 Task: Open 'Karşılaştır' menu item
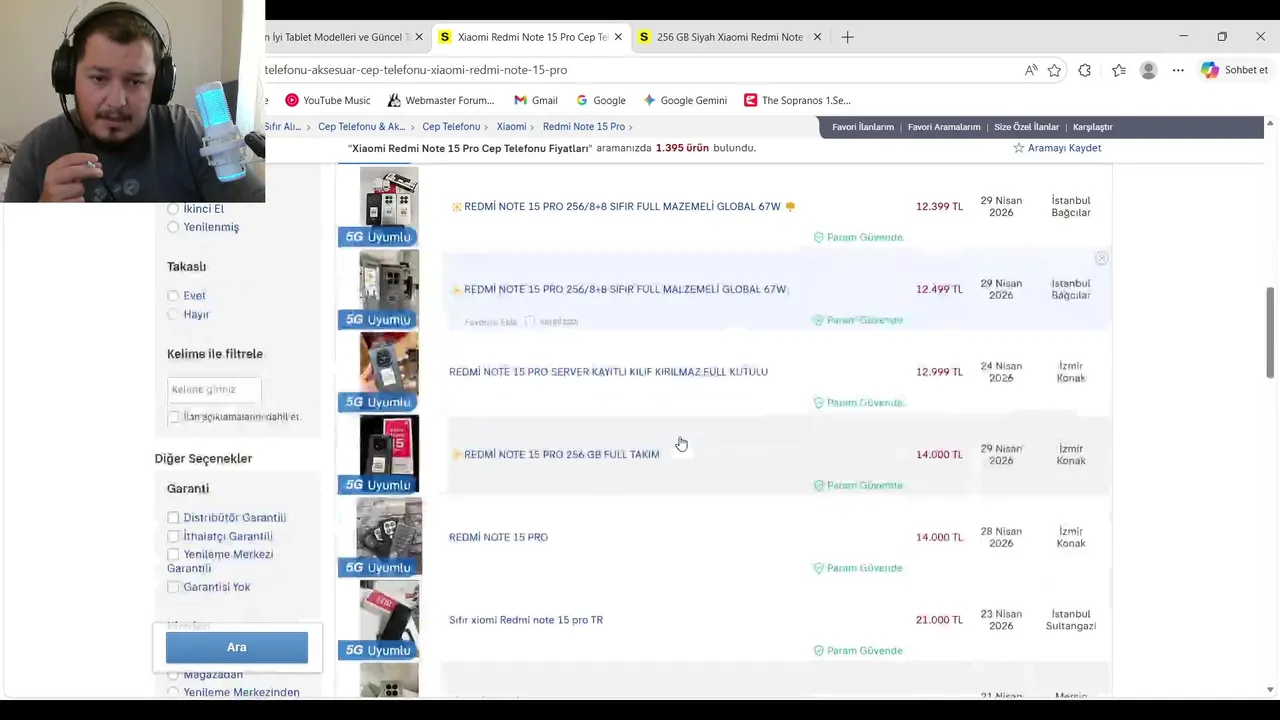pos(1092,127)
